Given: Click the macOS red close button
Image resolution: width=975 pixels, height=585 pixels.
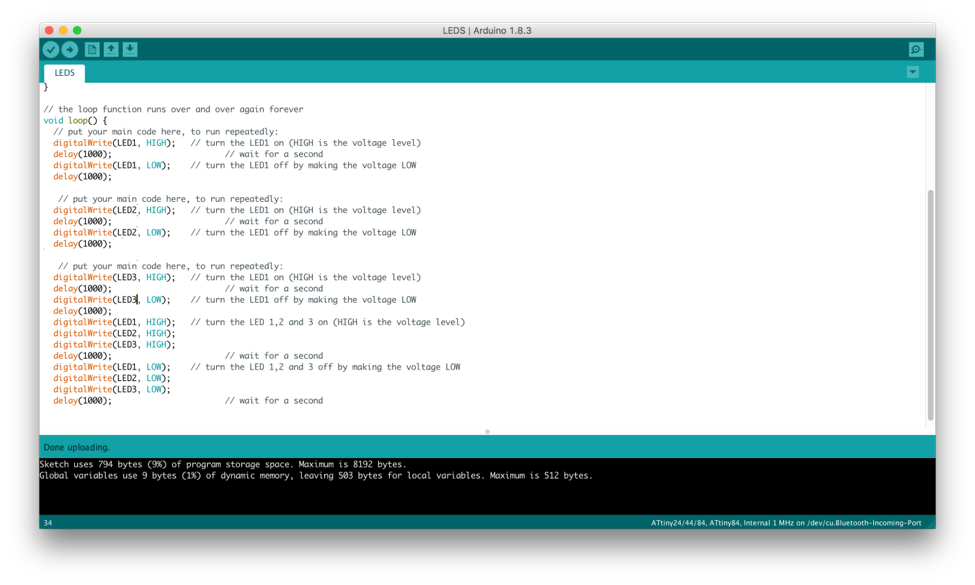Looking at the screenshot, I should coord(49,30).
